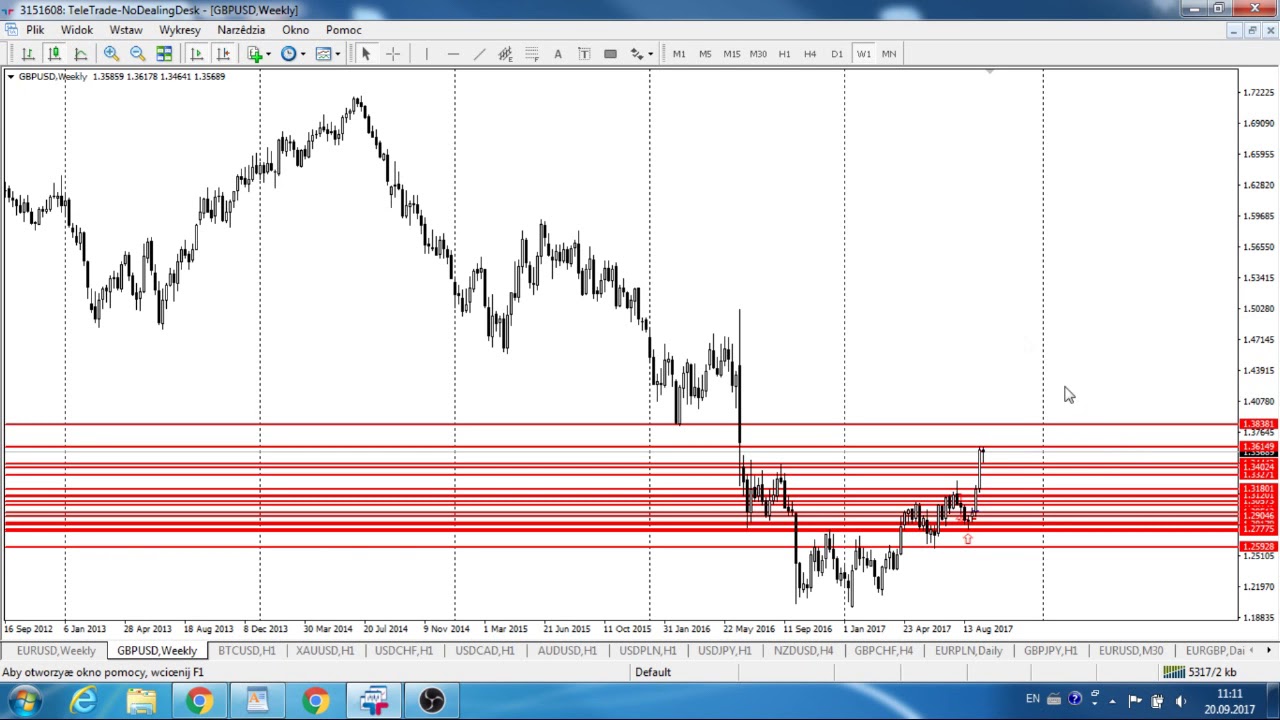Open Internet Explorer from taskbar
The width and height of the screenshot is (1280, 720).
pos(83,701)
